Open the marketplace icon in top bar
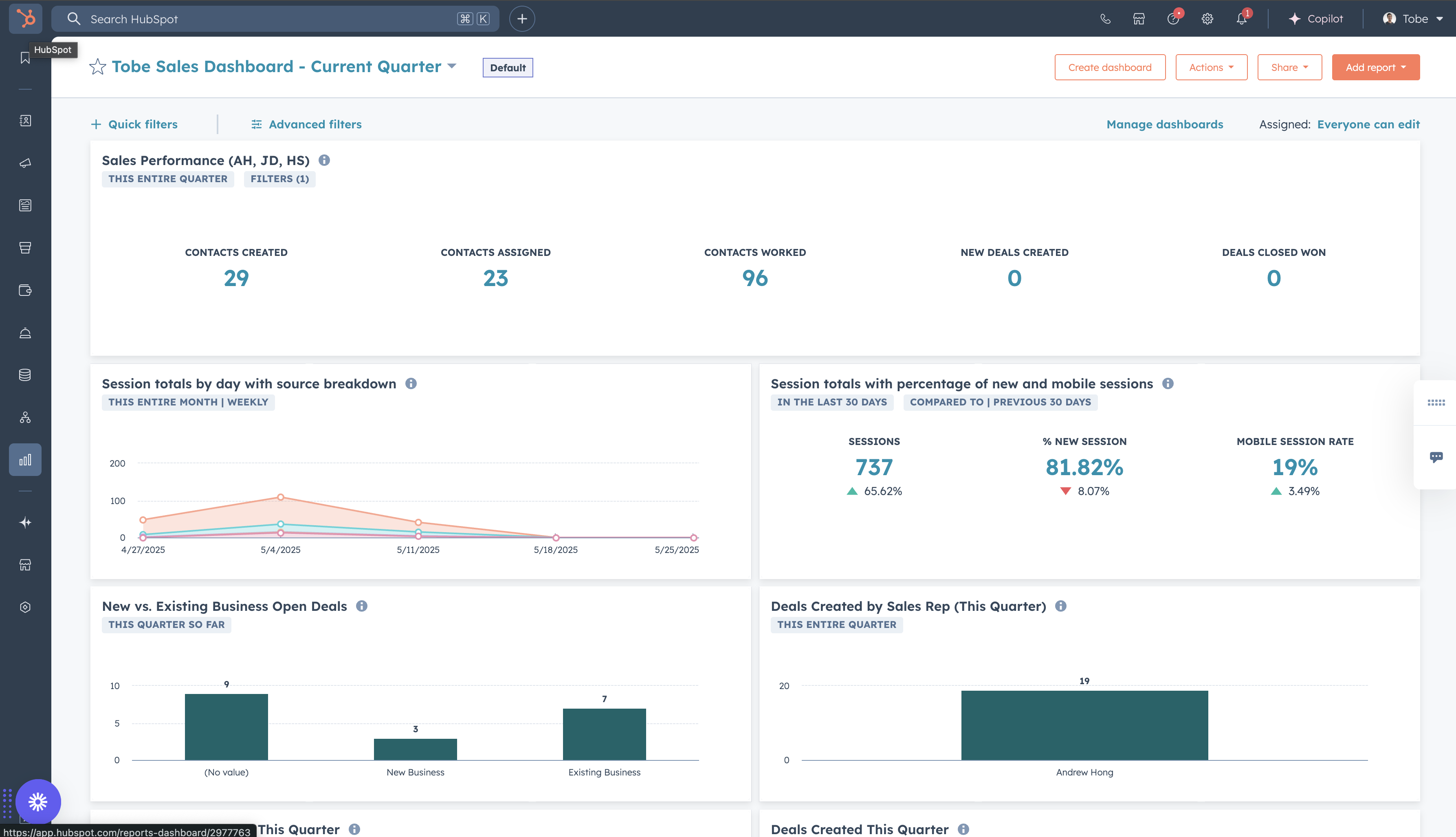The height and width of the screenshot is (837, 1456). click(x=1139, y=19)
